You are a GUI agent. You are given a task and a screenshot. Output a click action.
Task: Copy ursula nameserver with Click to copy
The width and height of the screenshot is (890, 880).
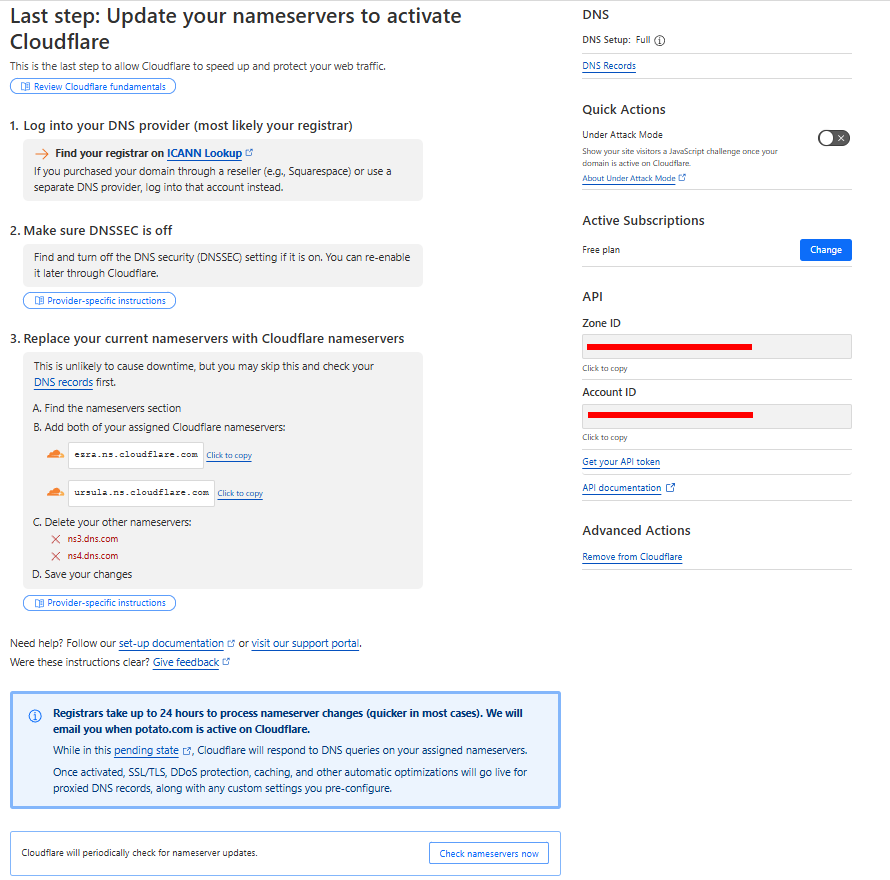pos(240,494)
